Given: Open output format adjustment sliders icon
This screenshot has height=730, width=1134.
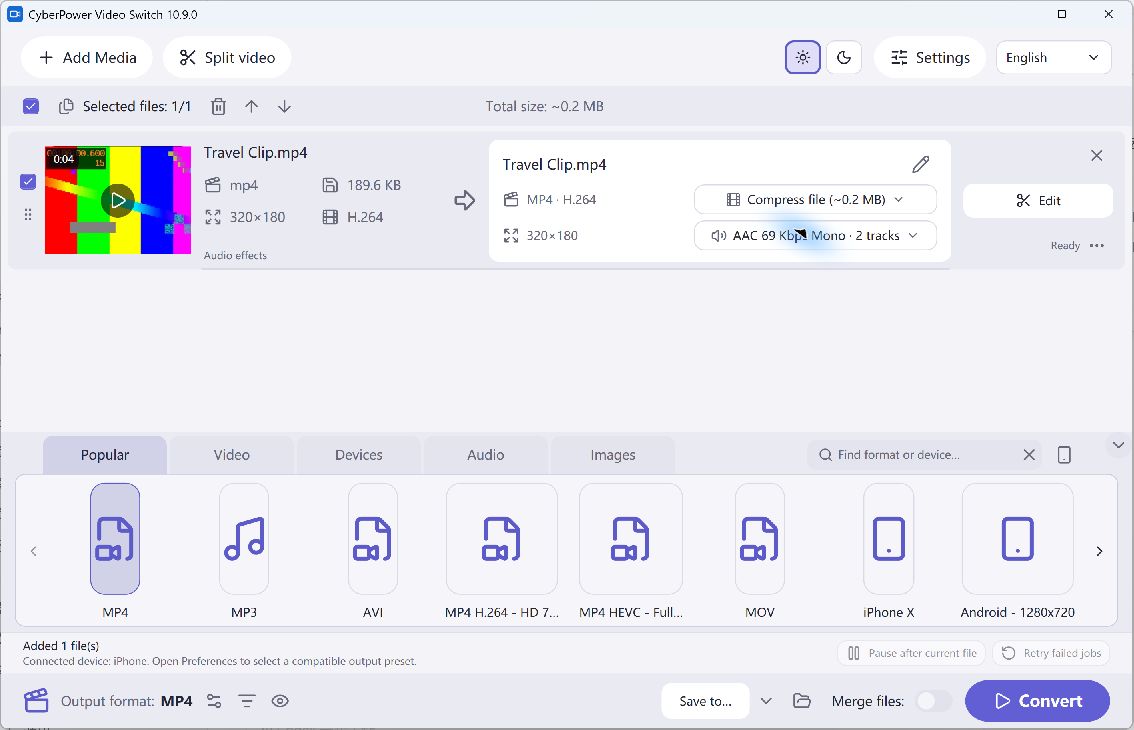Looking at the screenshot, I should point(214,701).
